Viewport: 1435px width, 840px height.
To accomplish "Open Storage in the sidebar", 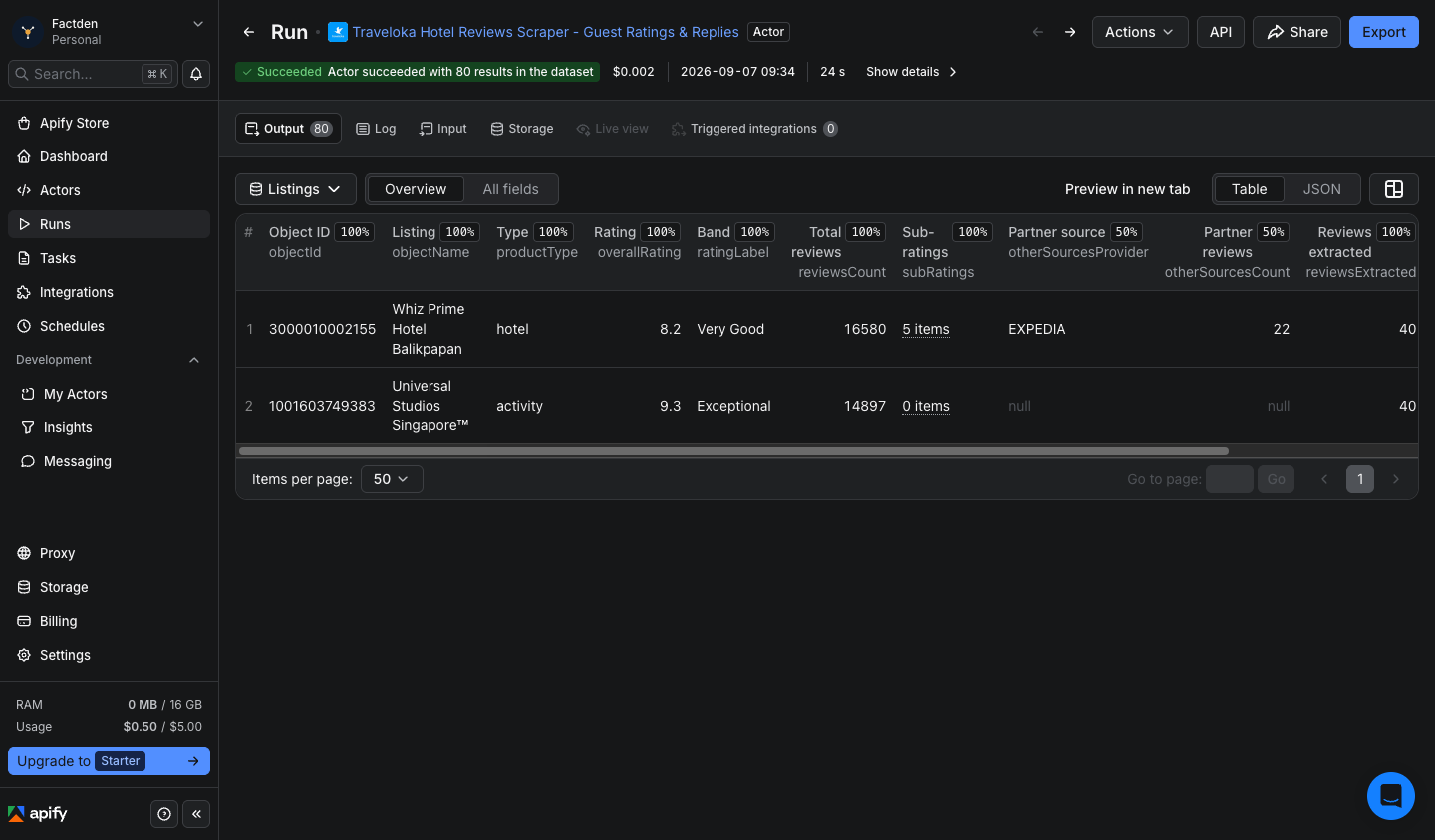I will (110, 587).
